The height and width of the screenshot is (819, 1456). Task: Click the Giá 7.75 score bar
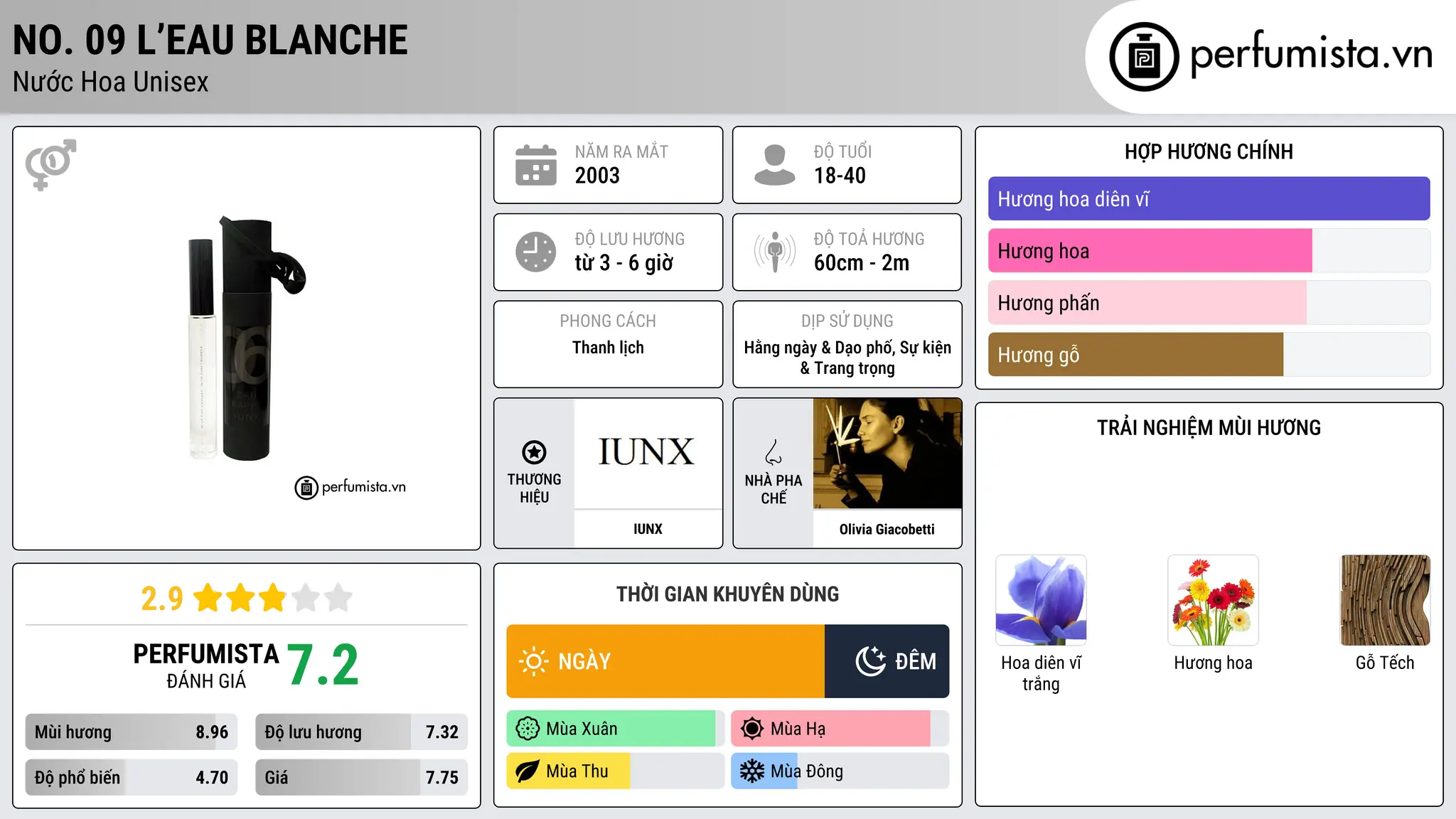(361, 777)
